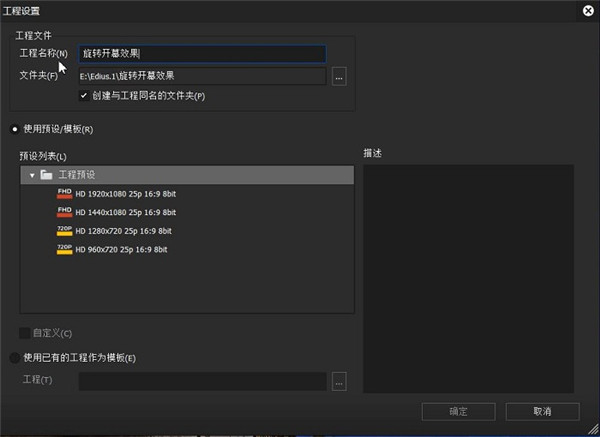The height and width of the screenshot is (437, 600).
Task: Collapse the 工程预设 folder arrow
Action: point(32,175)
